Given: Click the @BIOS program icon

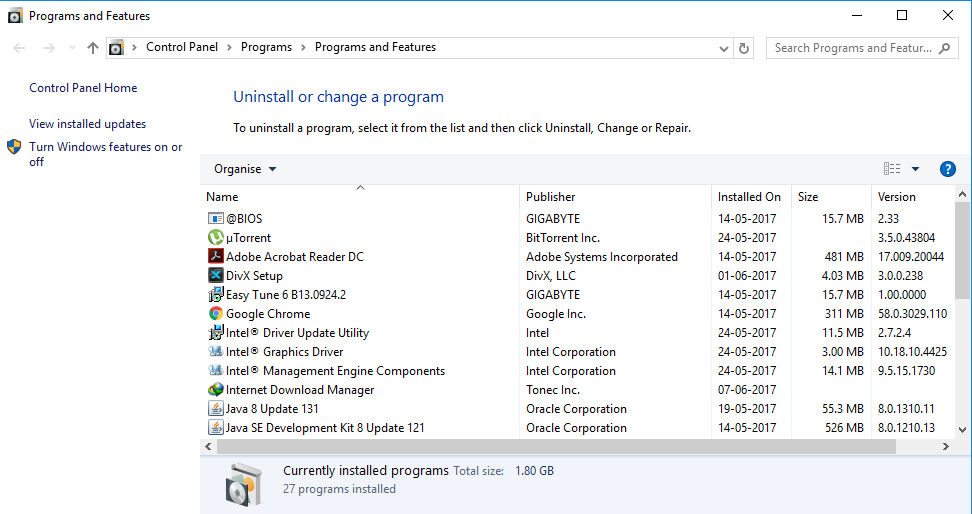Looking at the screenshot, I should [x=215, y=219].
